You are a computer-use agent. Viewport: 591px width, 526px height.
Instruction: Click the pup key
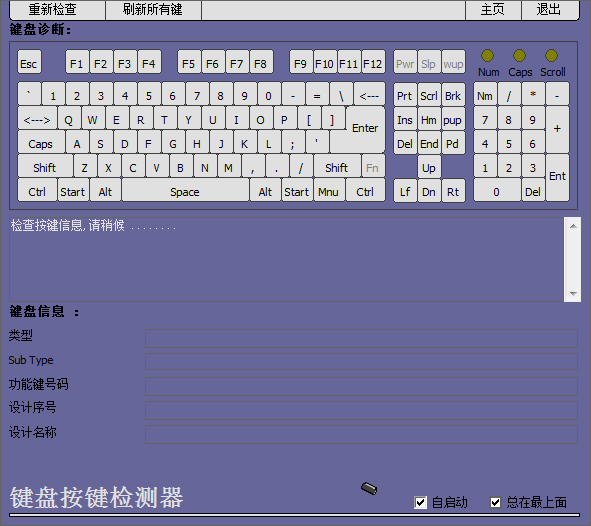click(x=453, y=118)
